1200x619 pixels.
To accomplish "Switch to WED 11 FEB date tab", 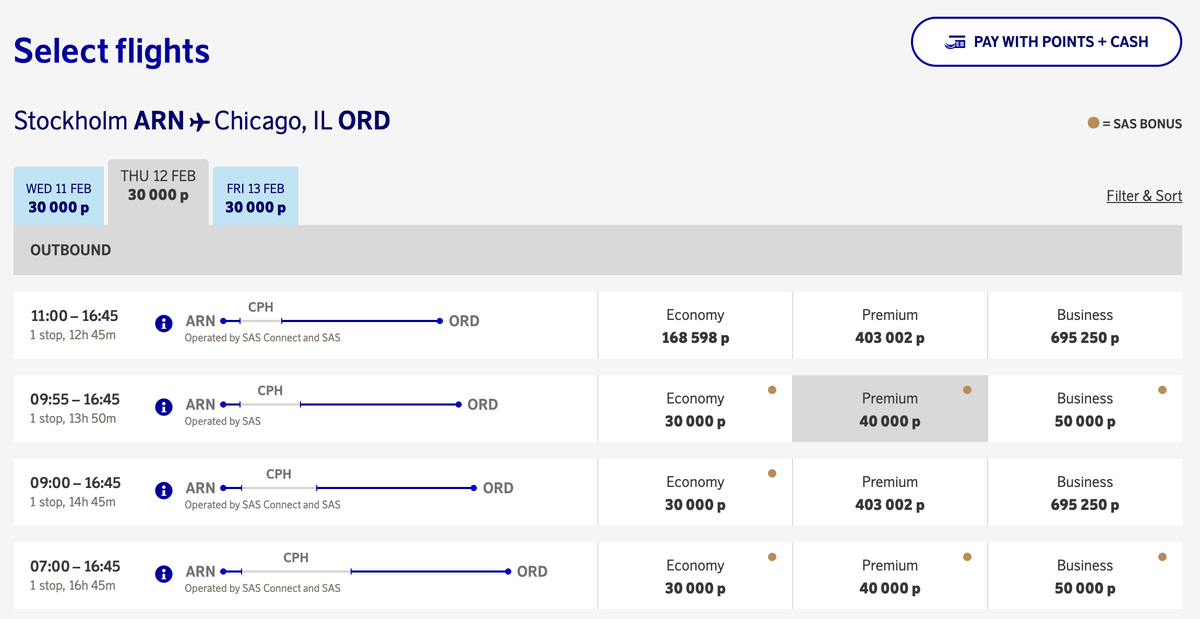I will [x=58, y=197].
